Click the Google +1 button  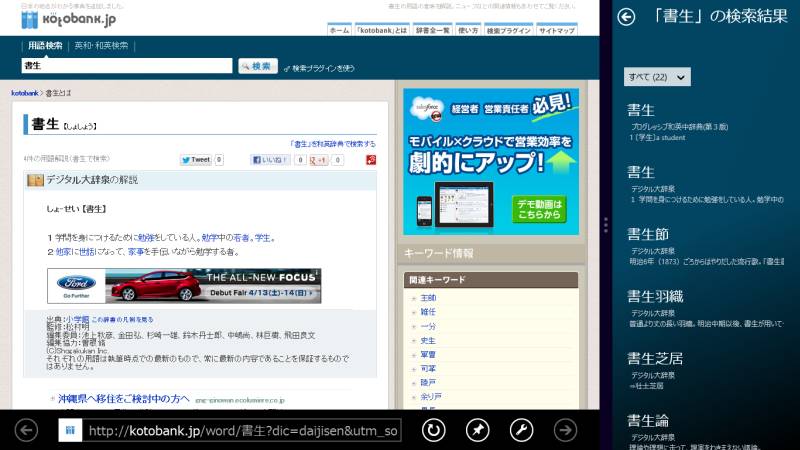click(x=316, y=159)
